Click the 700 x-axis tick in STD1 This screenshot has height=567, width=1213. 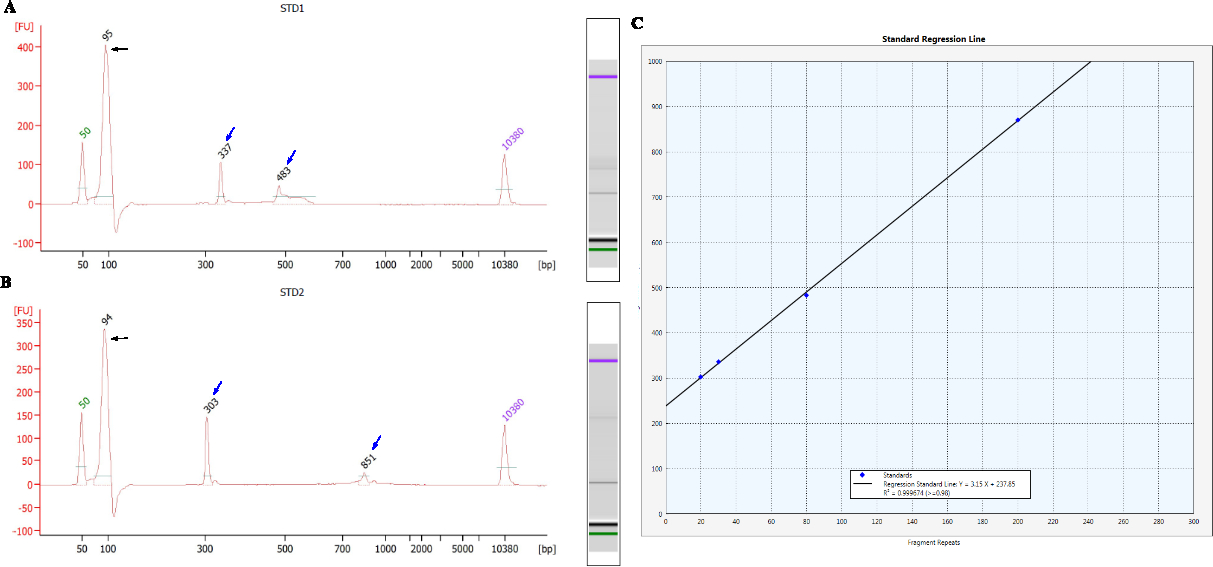coord(342,267)
